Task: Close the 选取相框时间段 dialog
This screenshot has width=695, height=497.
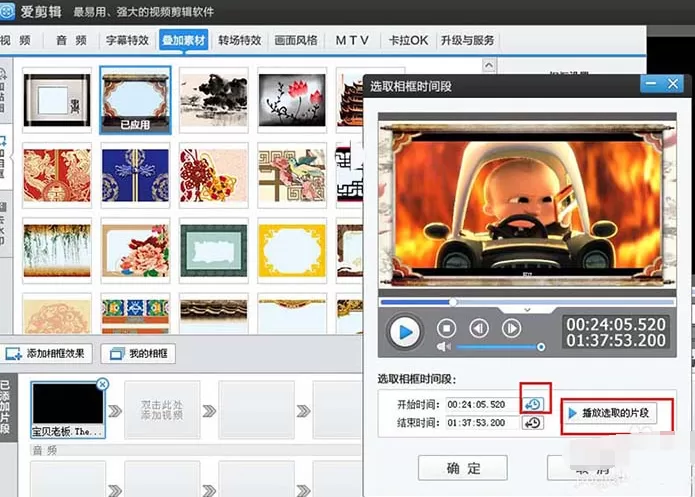Action: point(673,84)
